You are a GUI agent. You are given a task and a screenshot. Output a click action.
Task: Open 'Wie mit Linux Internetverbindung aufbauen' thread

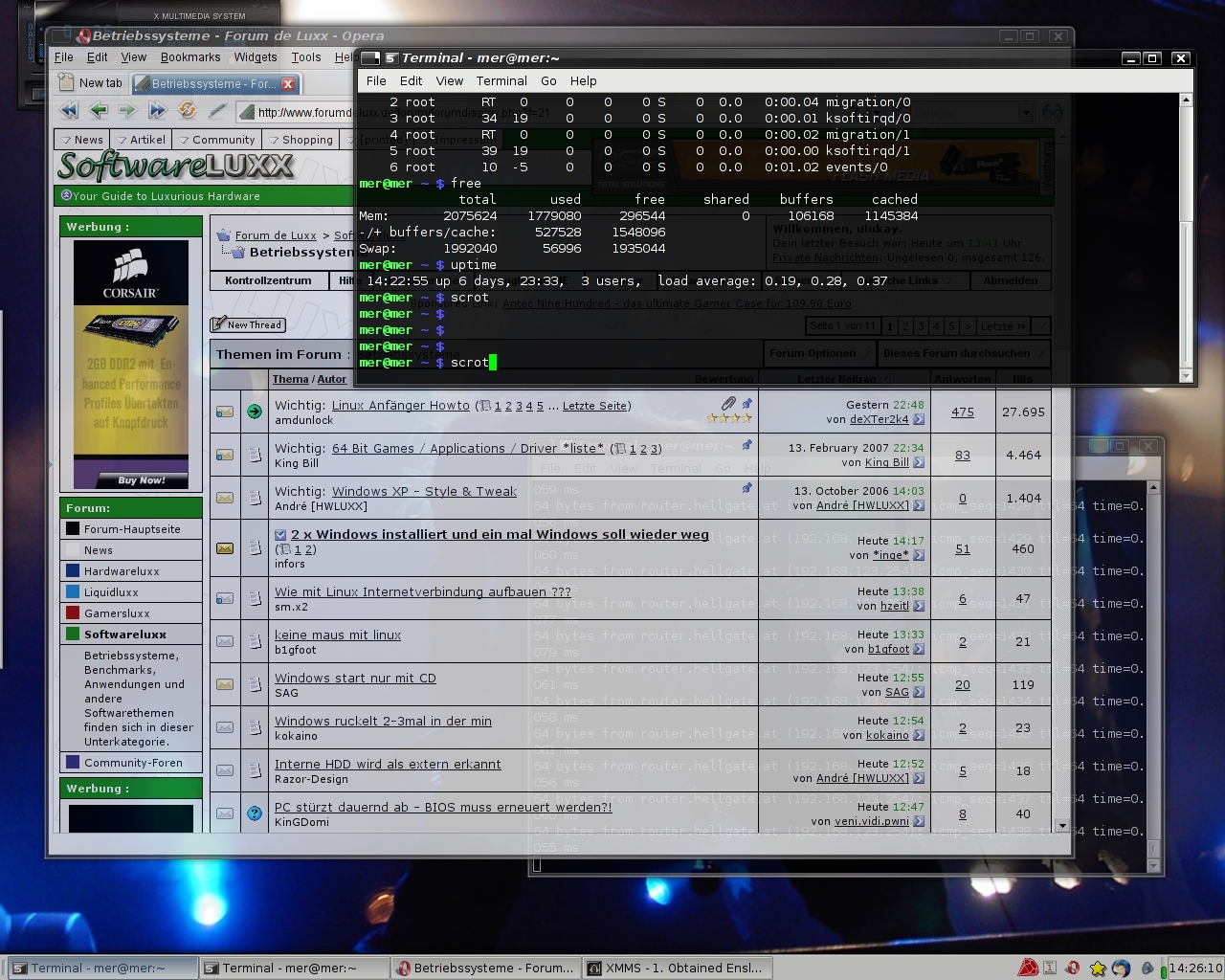click(x=423, y=591)
